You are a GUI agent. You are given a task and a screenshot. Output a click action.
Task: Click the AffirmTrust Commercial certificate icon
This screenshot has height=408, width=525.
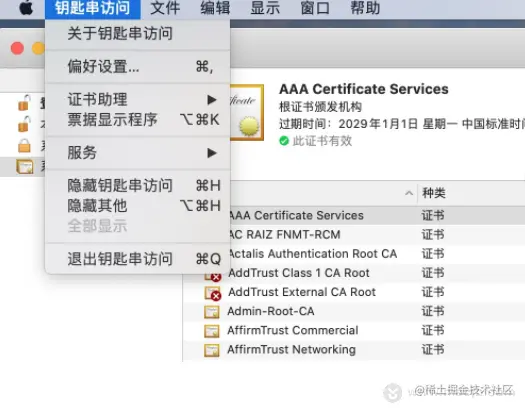[x=212, y=331]
